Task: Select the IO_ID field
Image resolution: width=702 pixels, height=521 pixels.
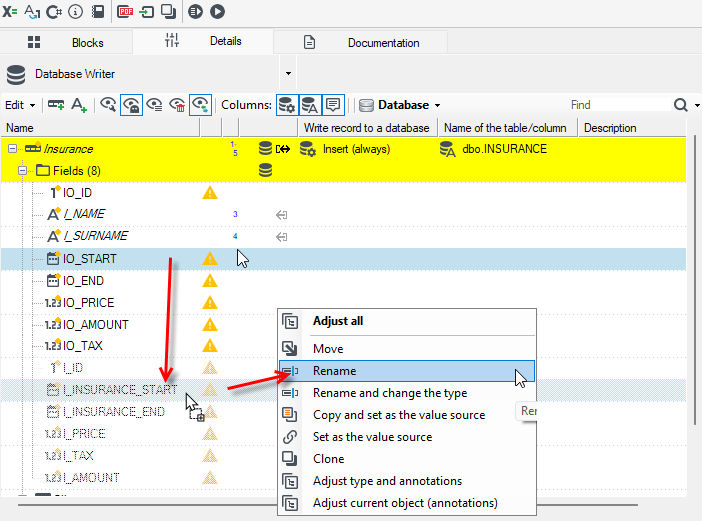Action: 77,193
